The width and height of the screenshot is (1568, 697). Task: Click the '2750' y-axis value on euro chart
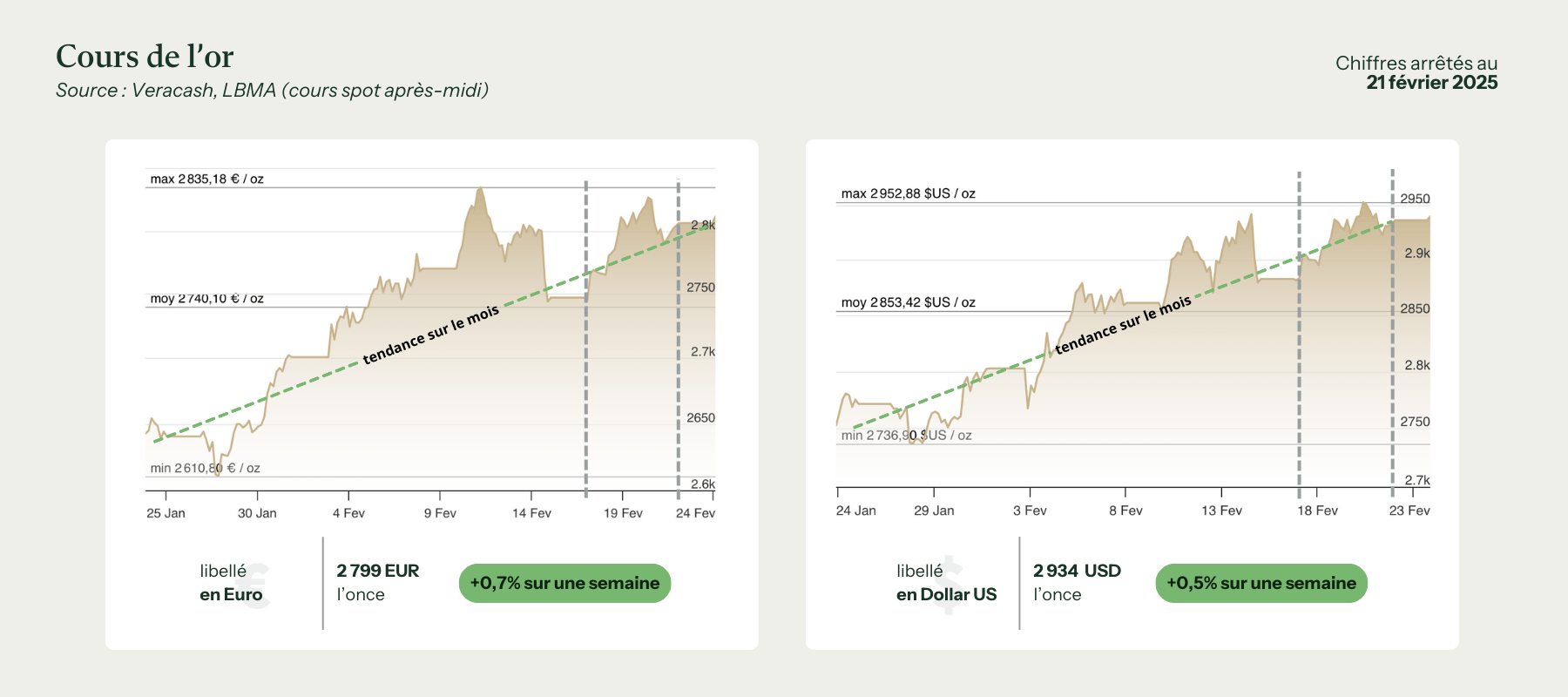click(x=700, y=288)
